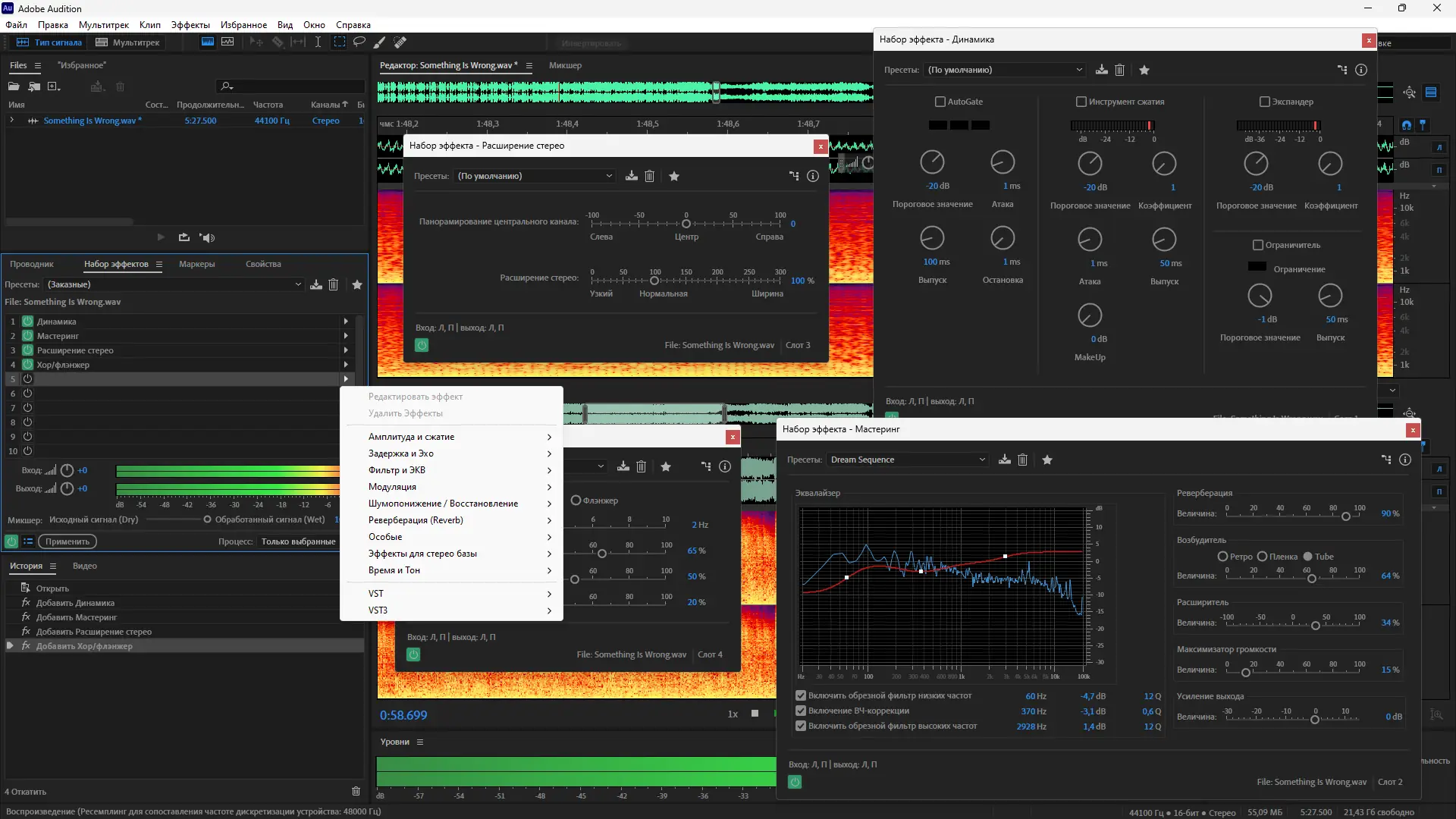1456x819 pixels.
Task: Open Dream Sequence presets dropdown
Action: [908, 460]
